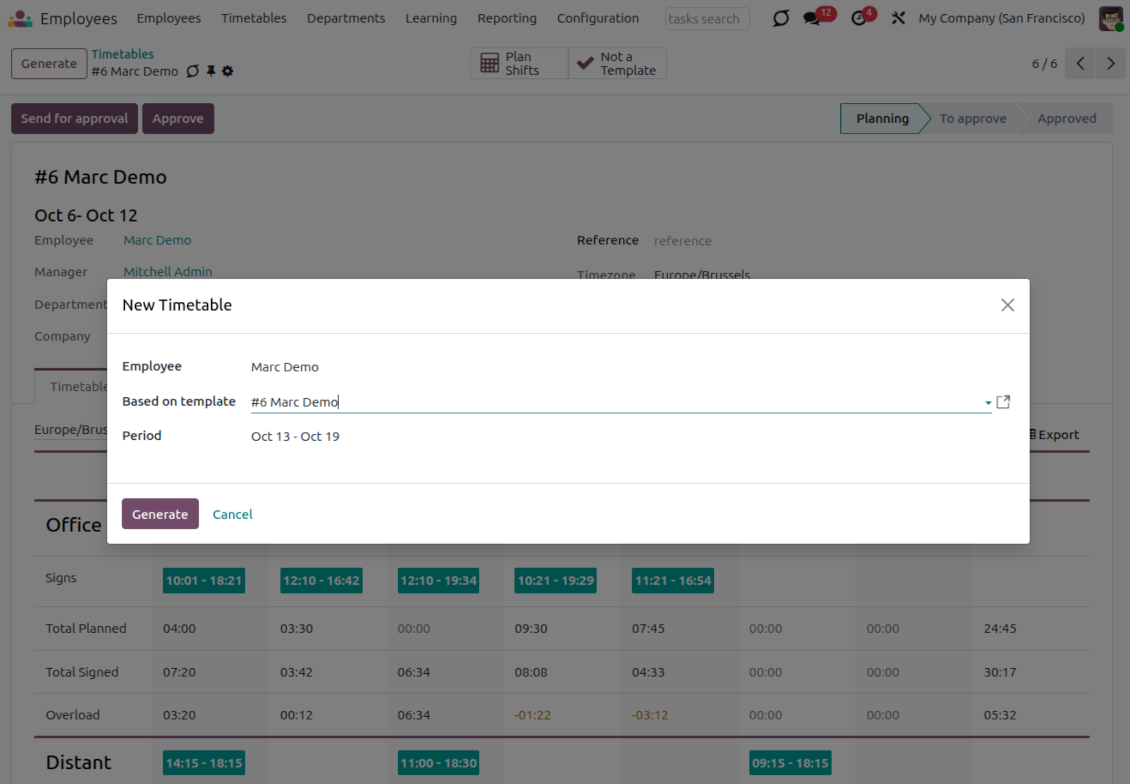The image size is (1130, 784).
Task: Go to next record arrow
Action: [1110, 64]
